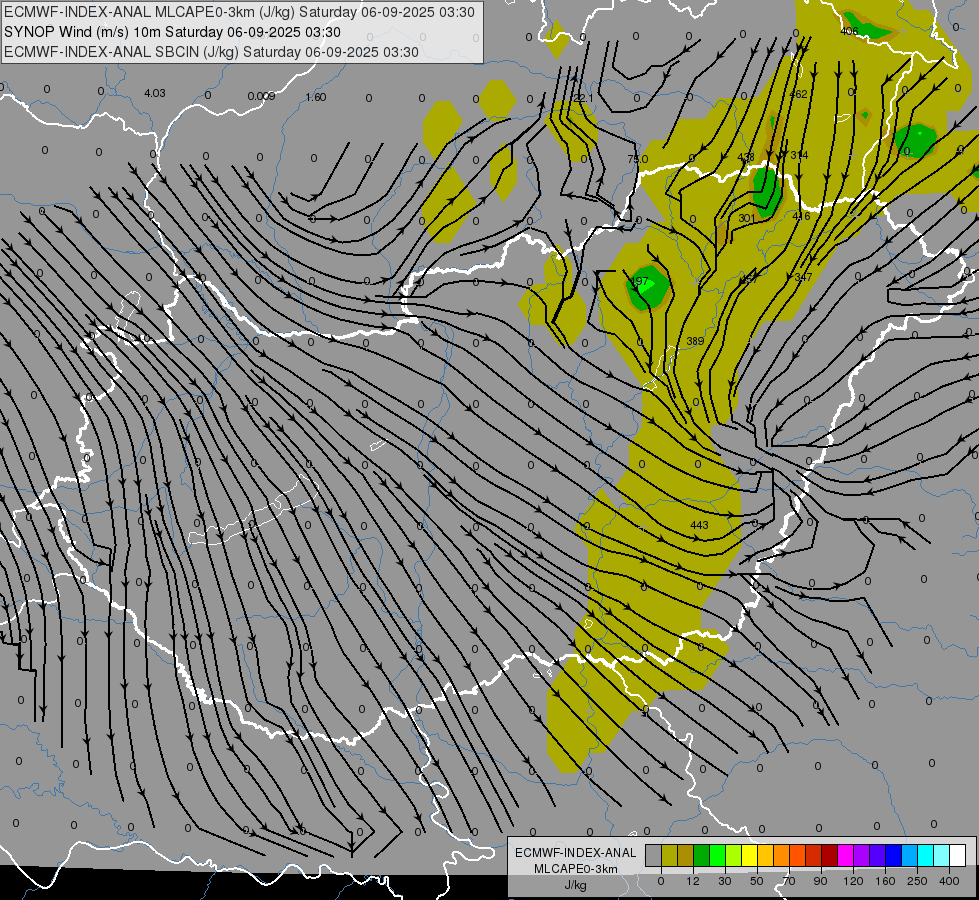This screenshot has height=900, width=979.
Task: Click the map value 301
Action: click(747, 218)
